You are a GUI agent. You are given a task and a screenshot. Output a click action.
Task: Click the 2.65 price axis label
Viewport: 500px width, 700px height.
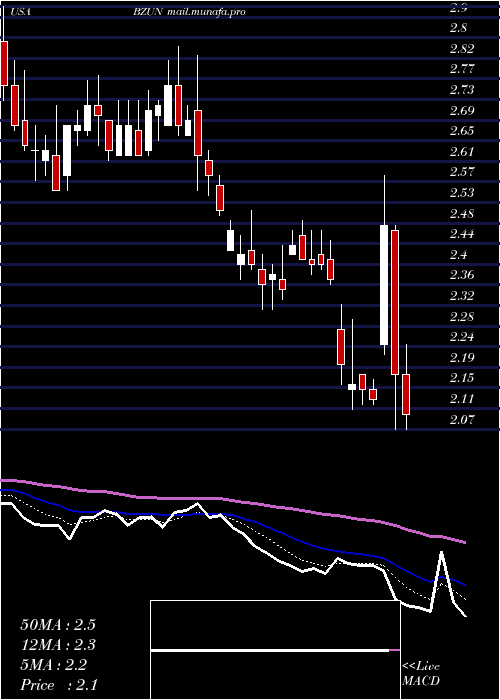pyautogui.click(x=464, y=131)
